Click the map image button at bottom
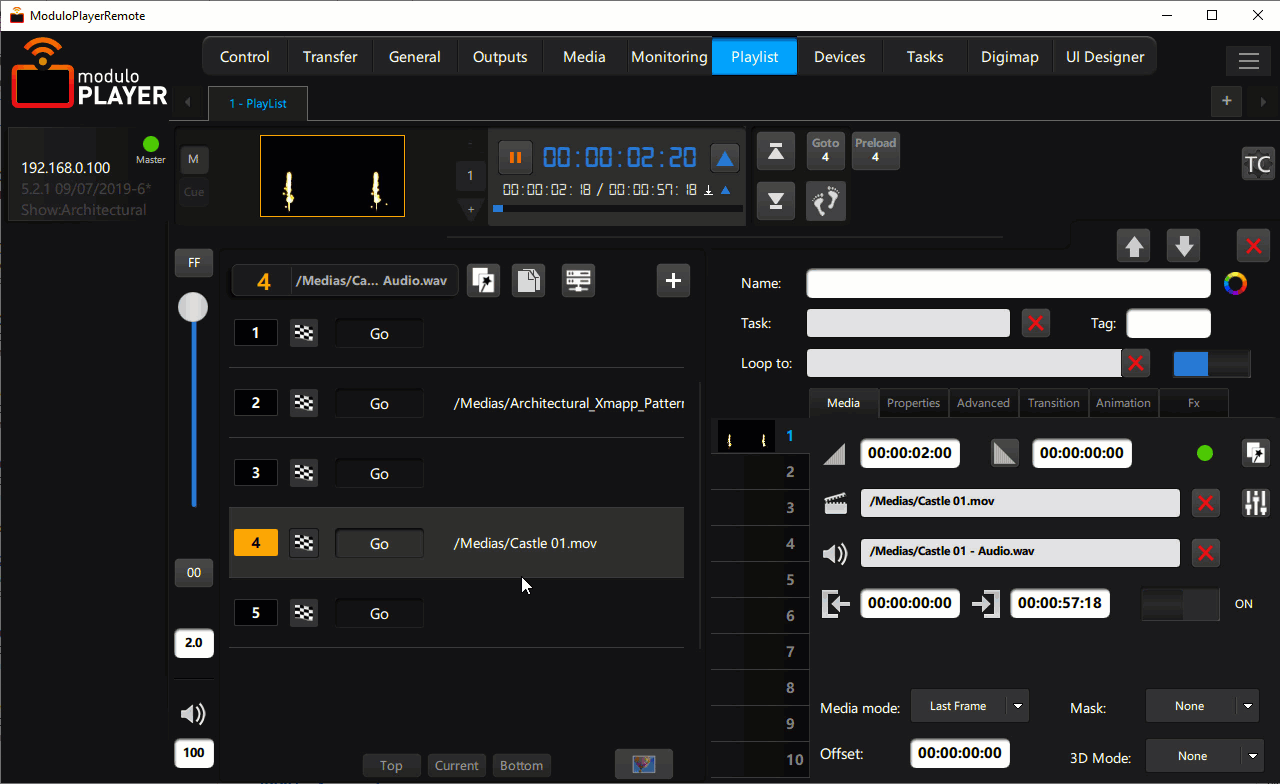 tap(644, 764)
